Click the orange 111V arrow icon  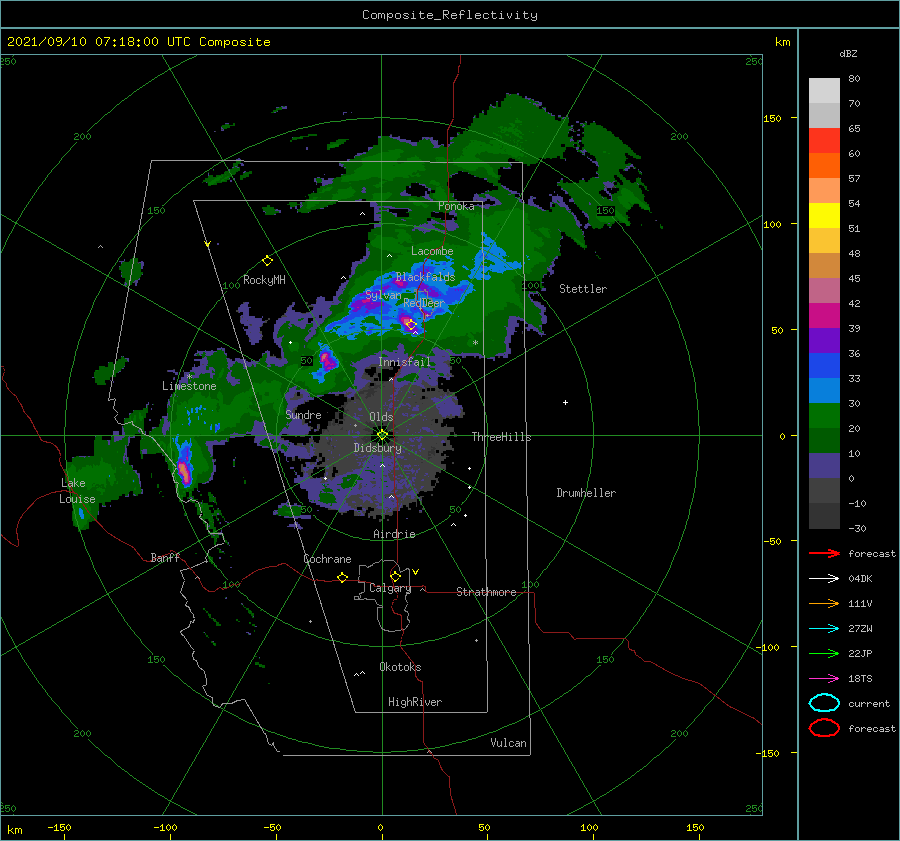coord(824,603)
